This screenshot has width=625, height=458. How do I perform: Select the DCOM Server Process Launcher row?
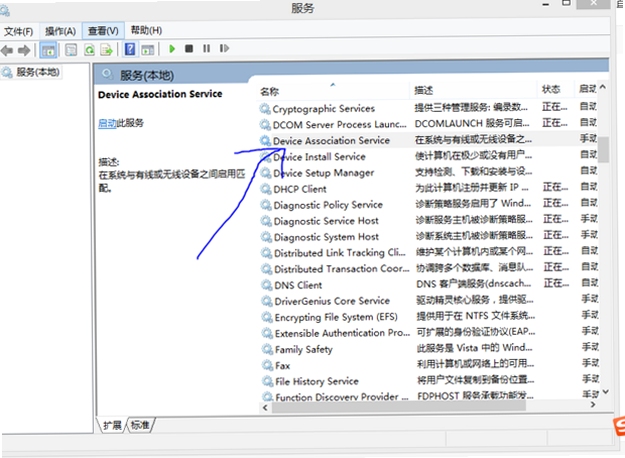pyautogui.click(x=428, y=124)
